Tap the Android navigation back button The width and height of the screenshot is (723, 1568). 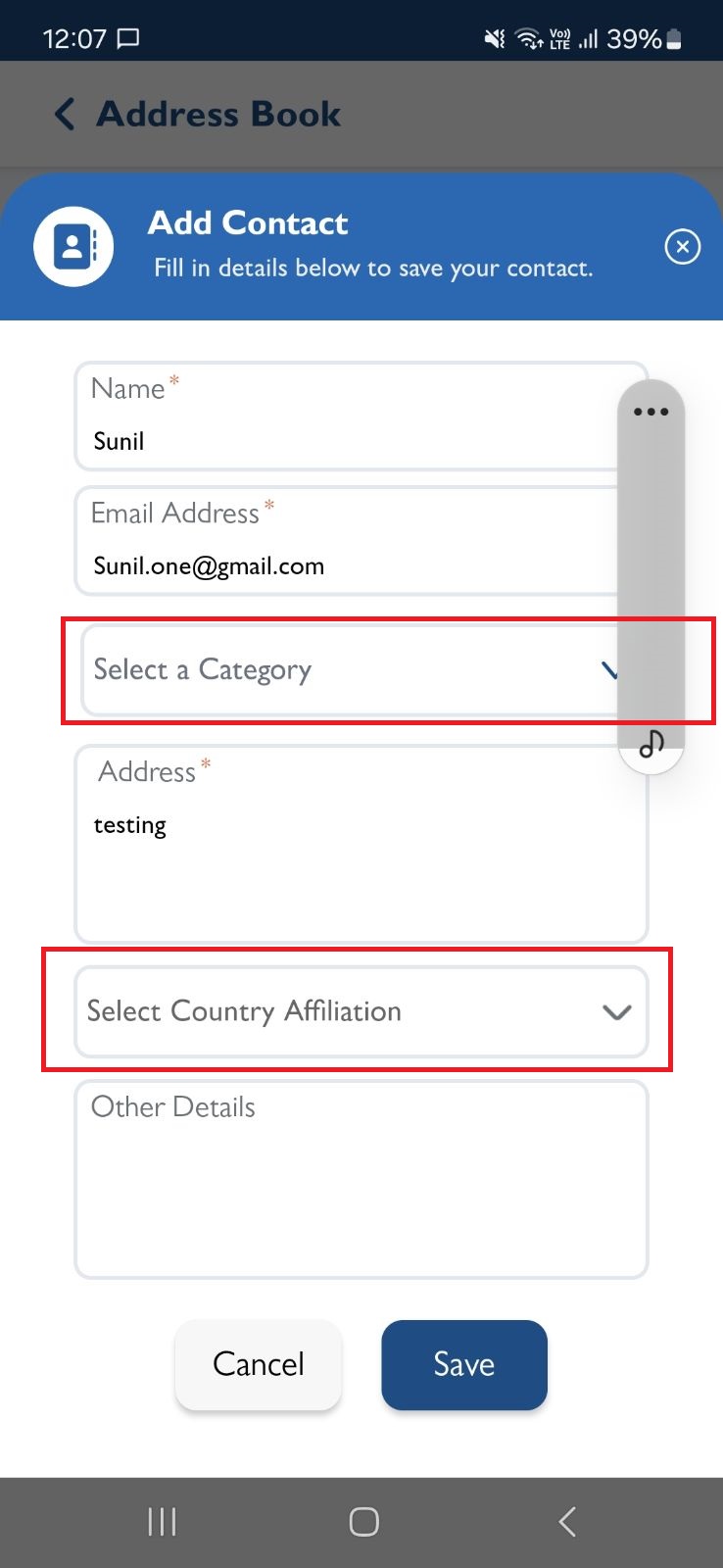[x=566, y=1522]
